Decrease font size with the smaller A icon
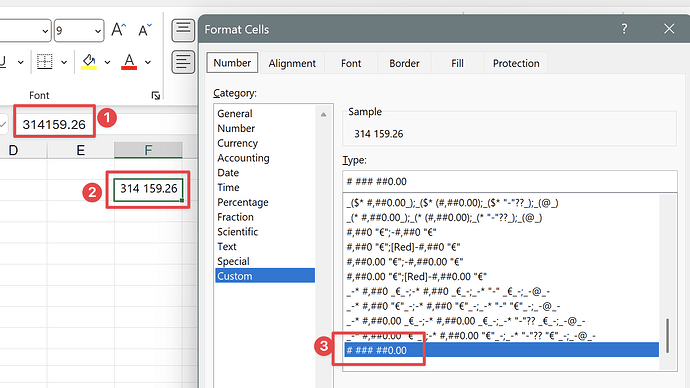 point(144,30)
